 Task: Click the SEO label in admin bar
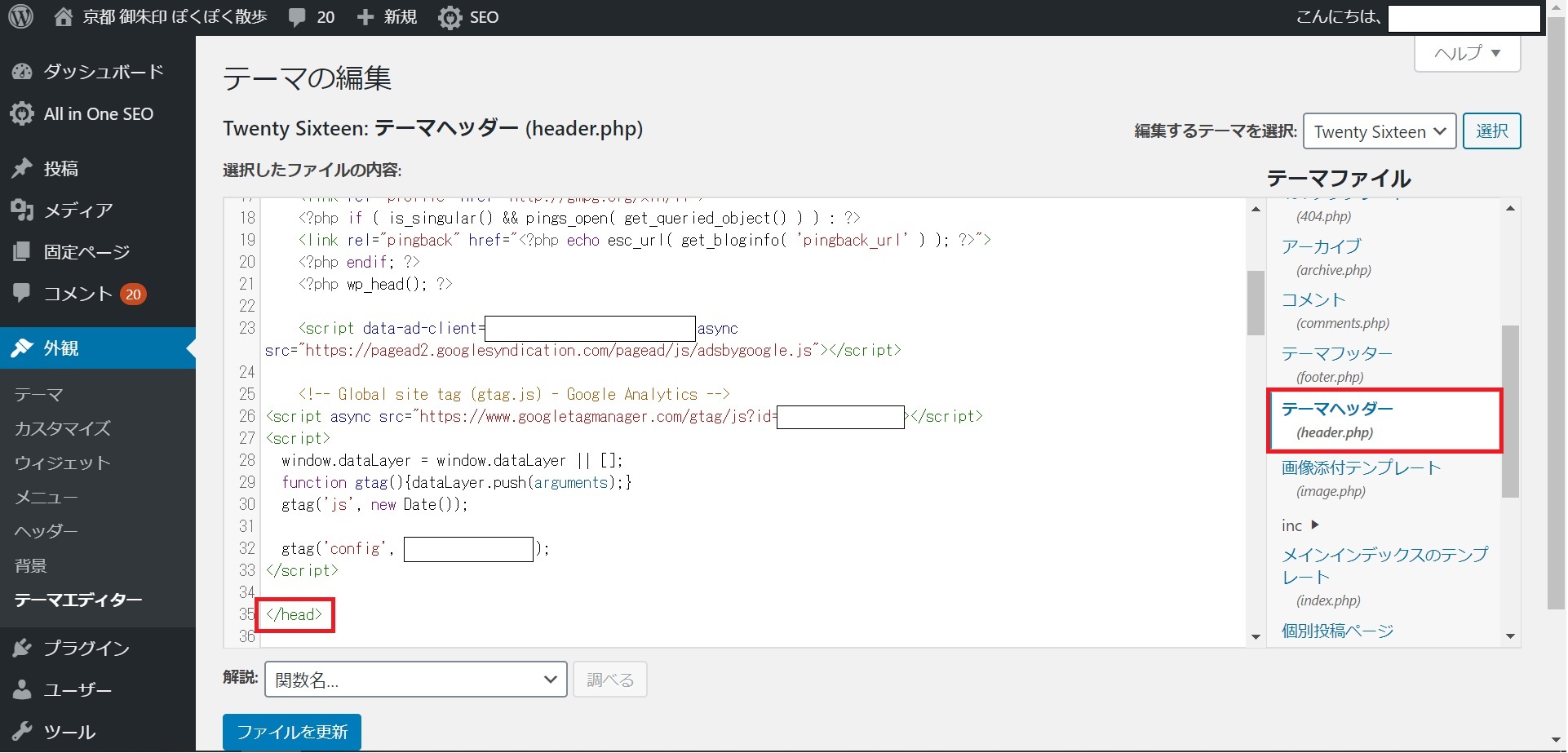click(x=485, y=17)
